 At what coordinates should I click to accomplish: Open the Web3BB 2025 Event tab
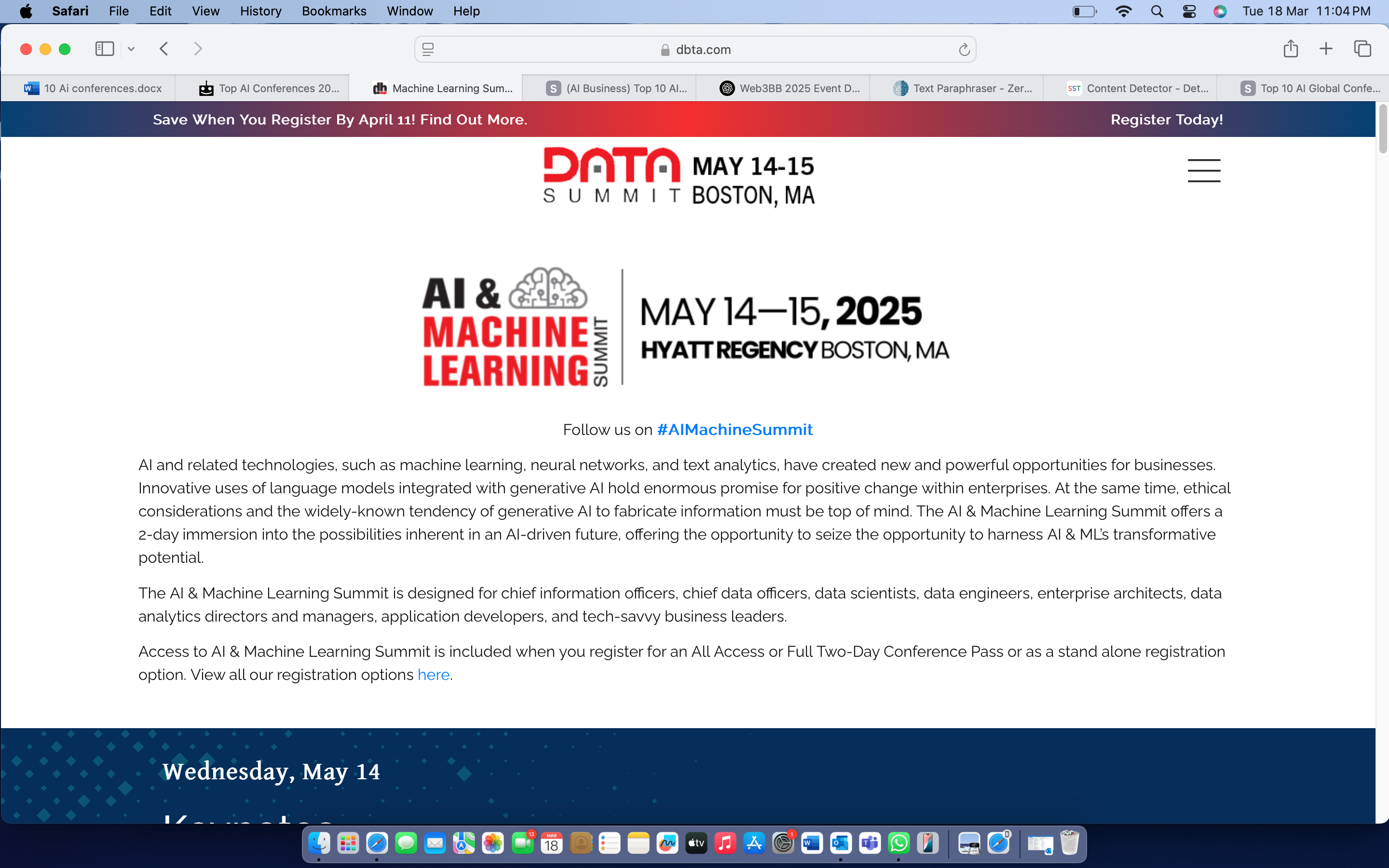pos(783,88)
